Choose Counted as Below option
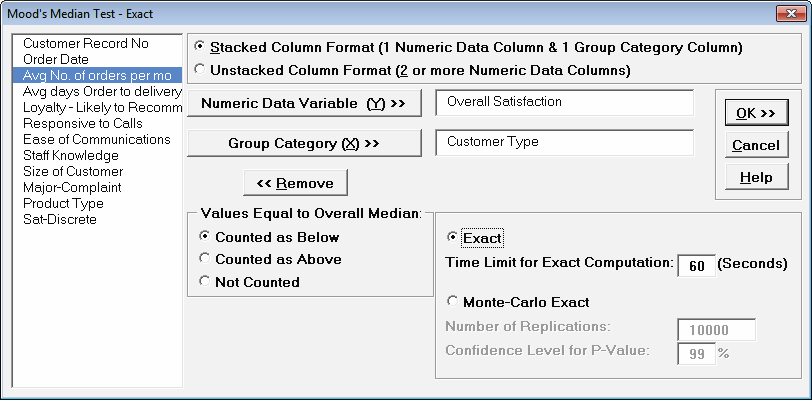Screen dimensions: 812x400 coord(206,237)
